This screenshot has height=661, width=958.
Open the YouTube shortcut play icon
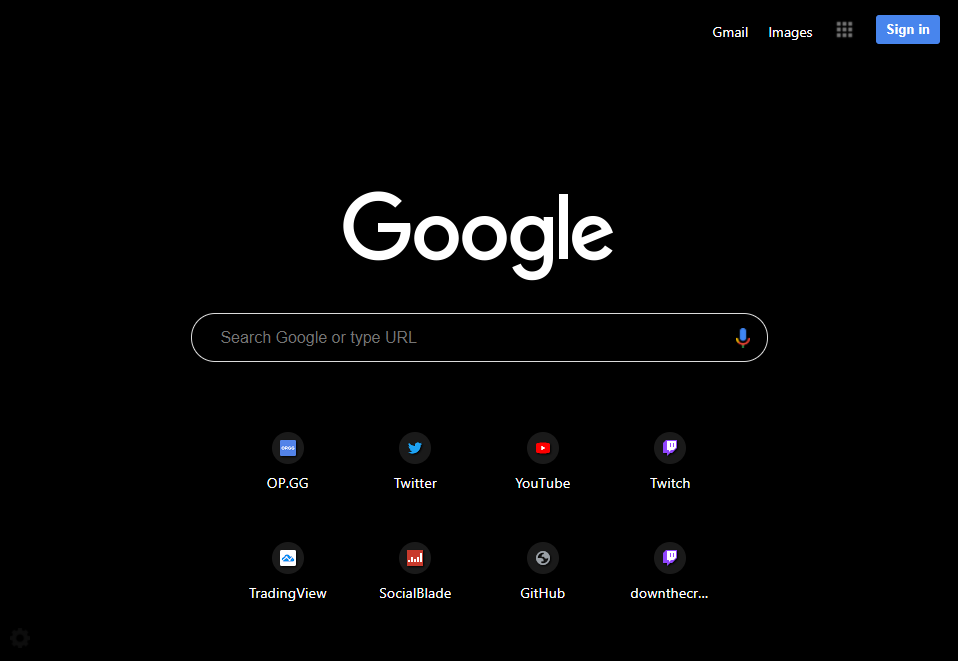tap(543, 448)
